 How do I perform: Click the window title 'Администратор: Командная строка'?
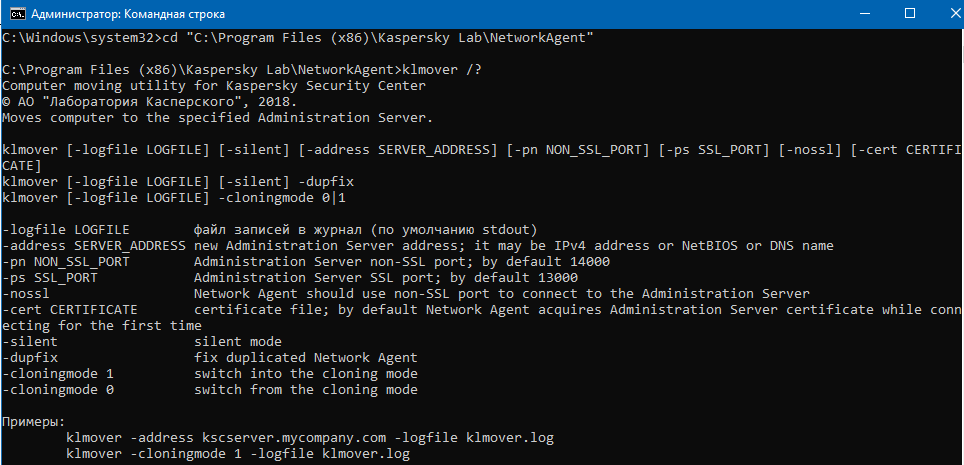[128, 15]
